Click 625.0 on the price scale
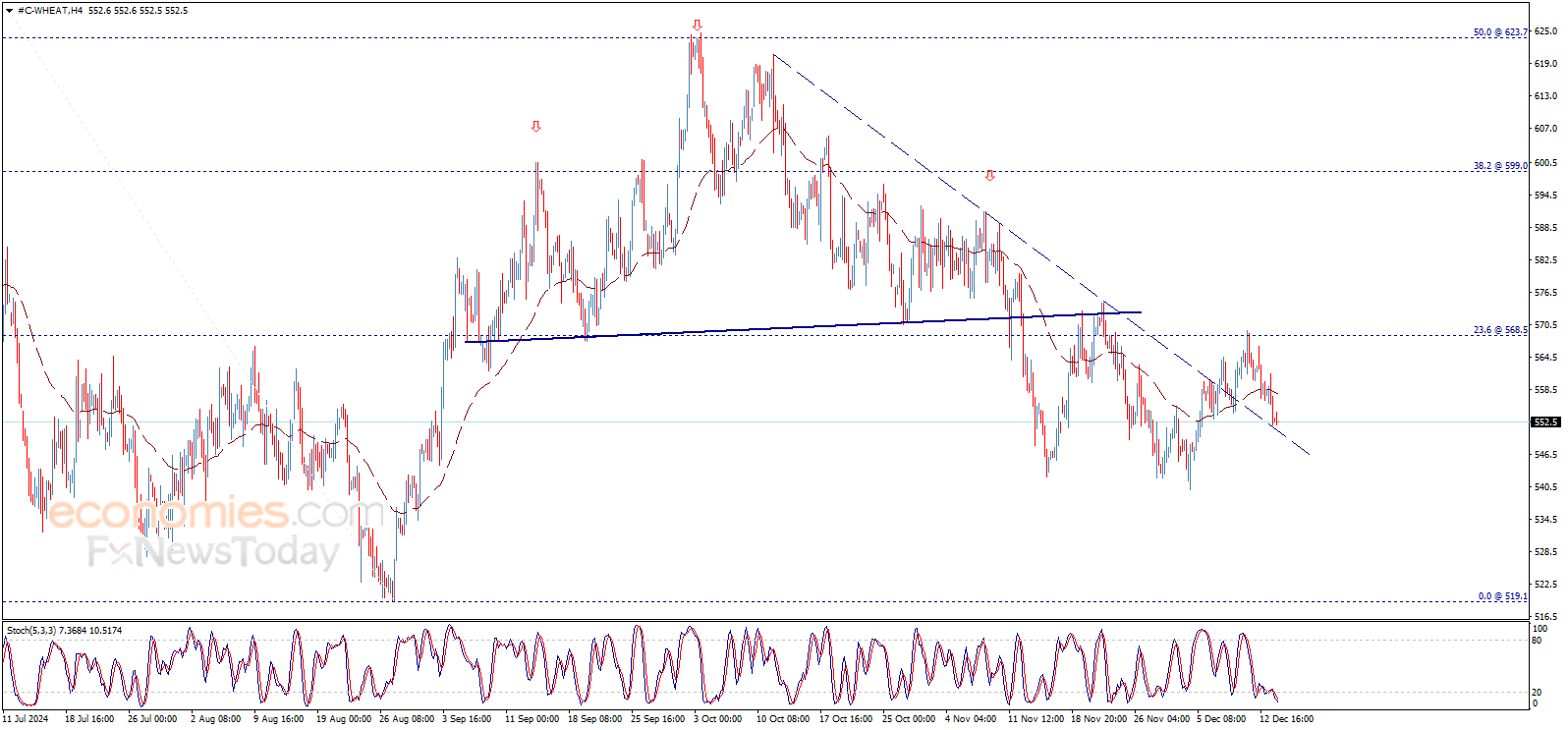 click(x=1545, y=31)
